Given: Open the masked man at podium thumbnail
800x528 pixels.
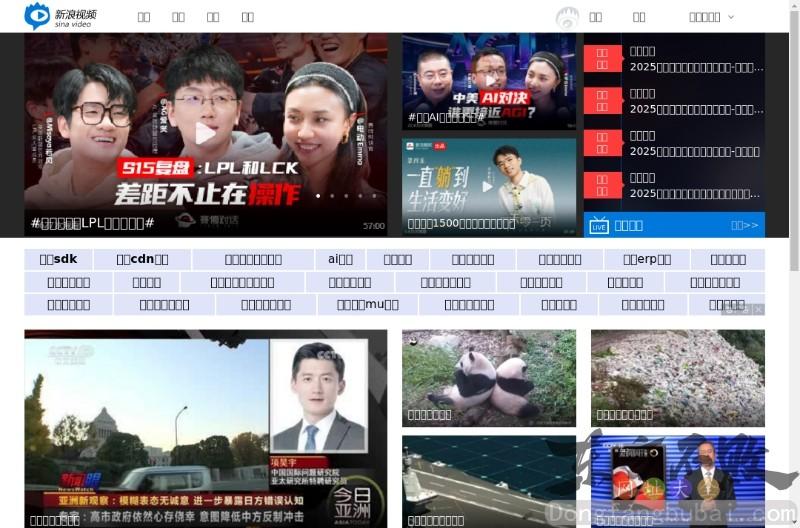Looking at the screenshot, I should tap(678, 482).
